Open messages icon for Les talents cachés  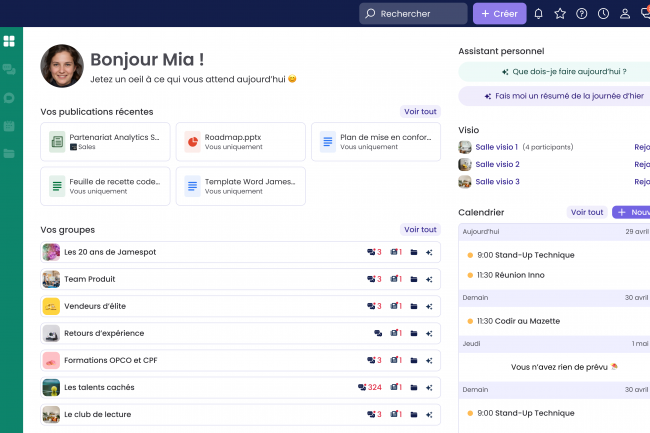(363, 387)
